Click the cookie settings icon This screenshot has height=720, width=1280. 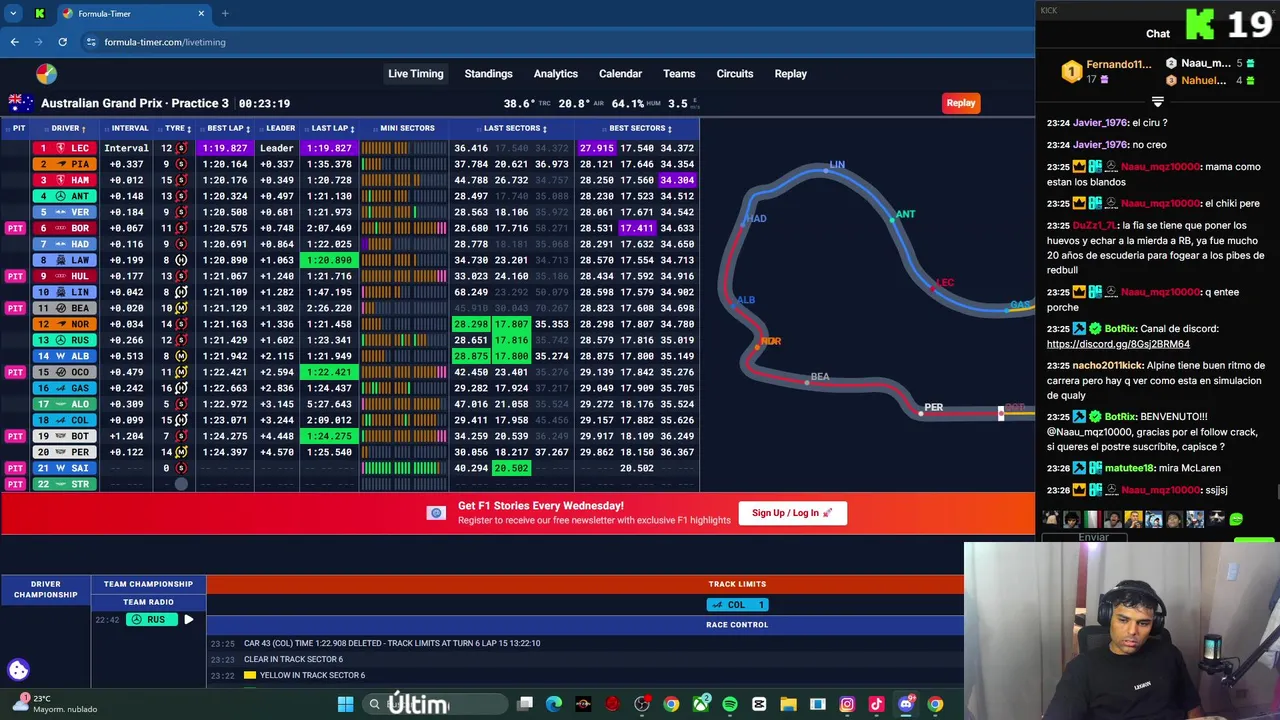[x=18, y=670]
